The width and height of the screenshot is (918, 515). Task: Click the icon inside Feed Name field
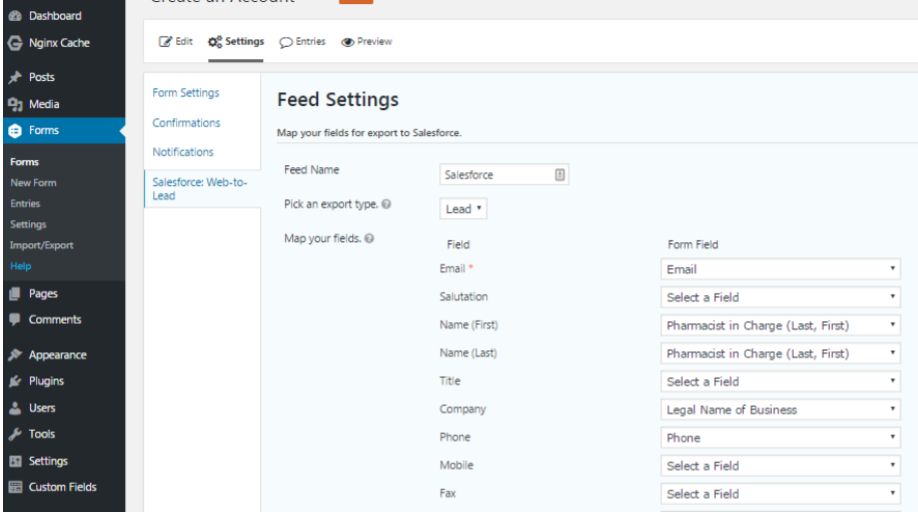[x=560, y=174]
